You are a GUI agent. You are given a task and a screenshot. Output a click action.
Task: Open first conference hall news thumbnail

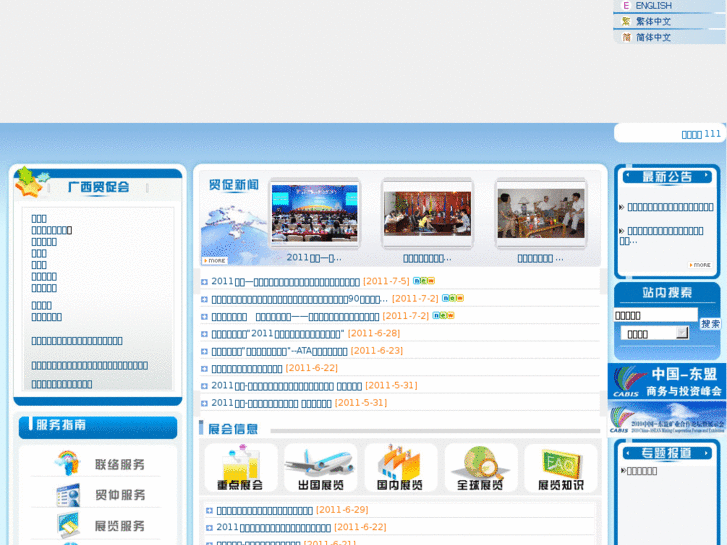[314, 213]
